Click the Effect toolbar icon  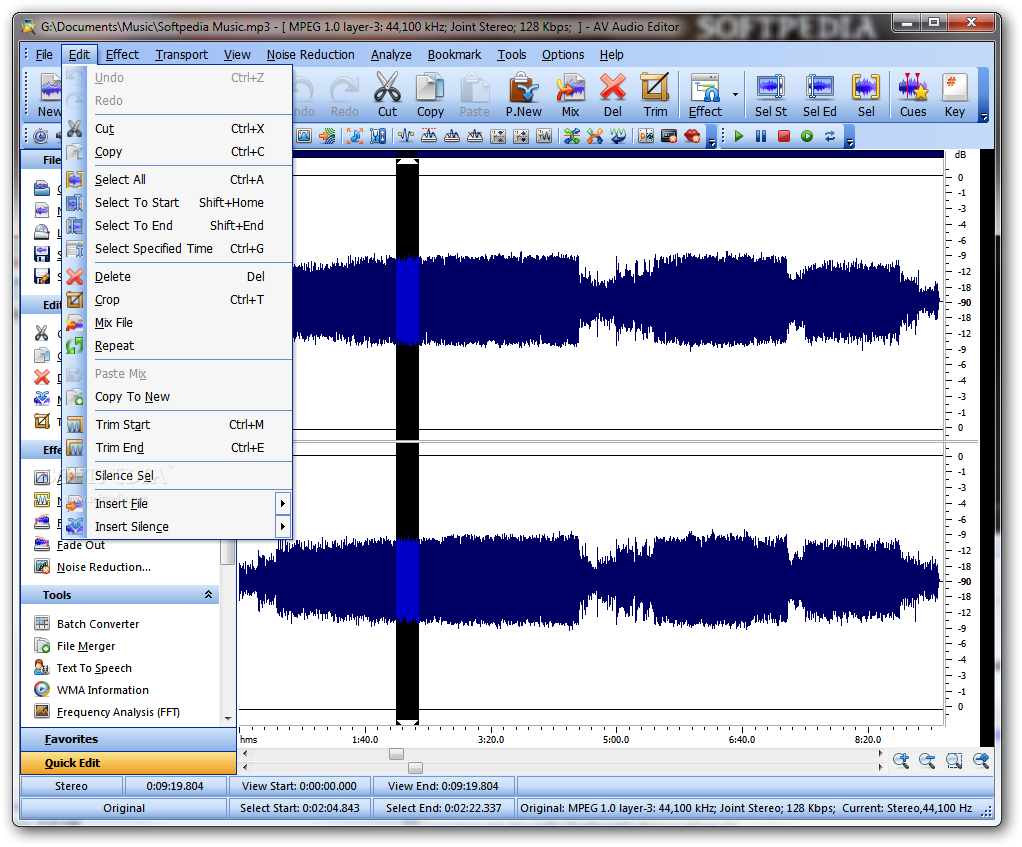705,88
